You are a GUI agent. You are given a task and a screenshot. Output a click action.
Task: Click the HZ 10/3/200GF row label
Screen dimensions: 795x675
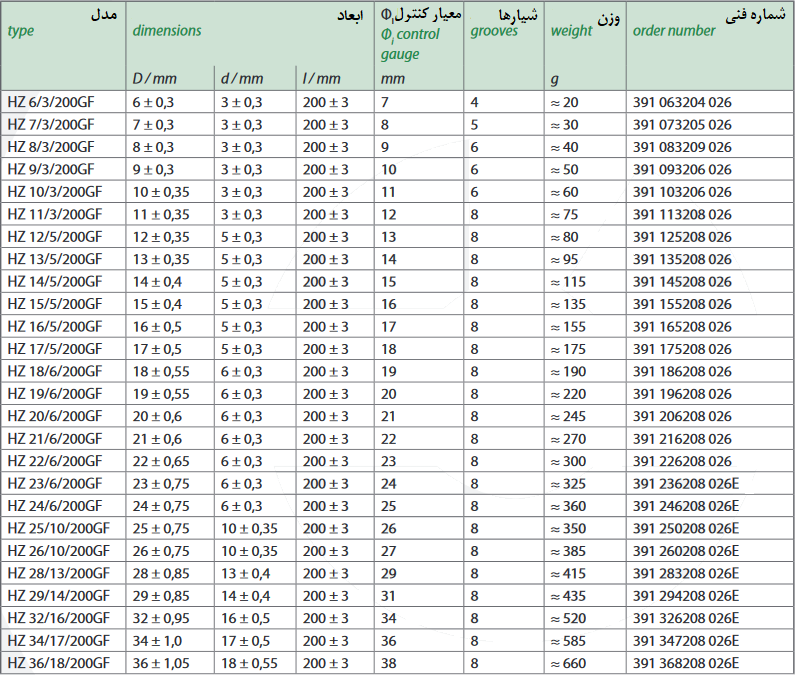[x=54, y=192]
